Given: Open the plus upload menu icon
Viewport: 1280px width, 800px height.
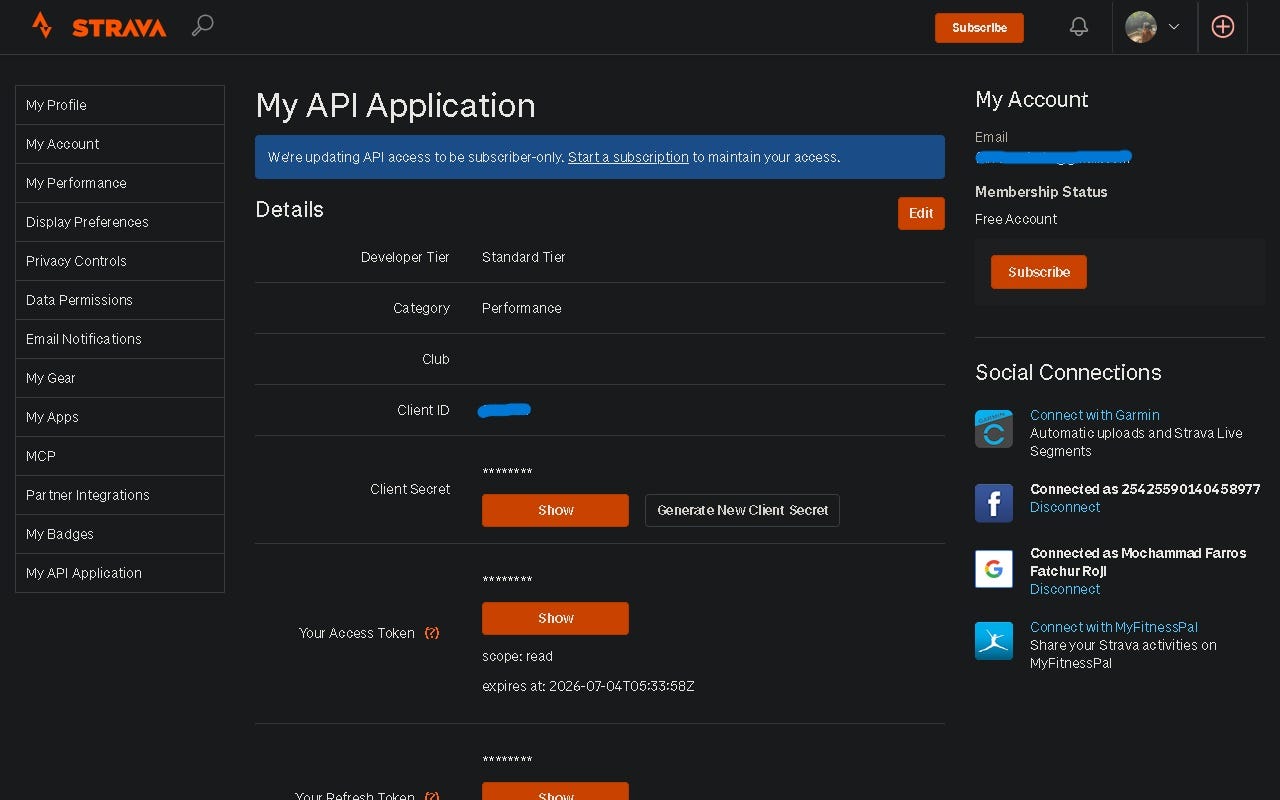Looking at the screenshot, I should (x=1222, y=27).
